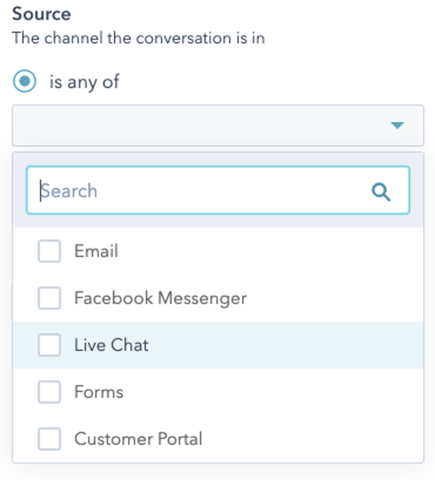
Task: Click the 'is any of' label text
Action: 84,82
